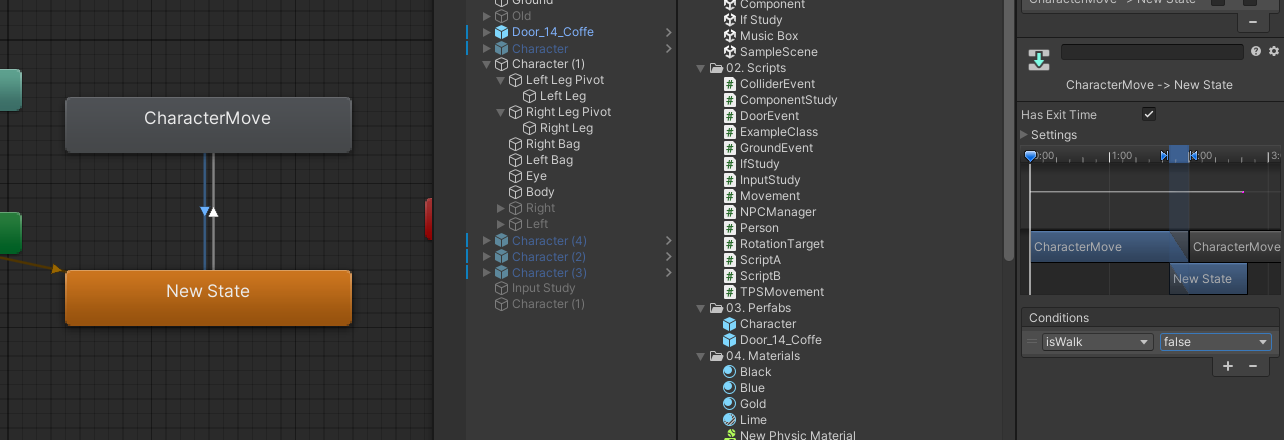Viewport: 1284px width, 440px height.
Task: Click the blue cube icon of Character (4)
Action: coord(501,241)
